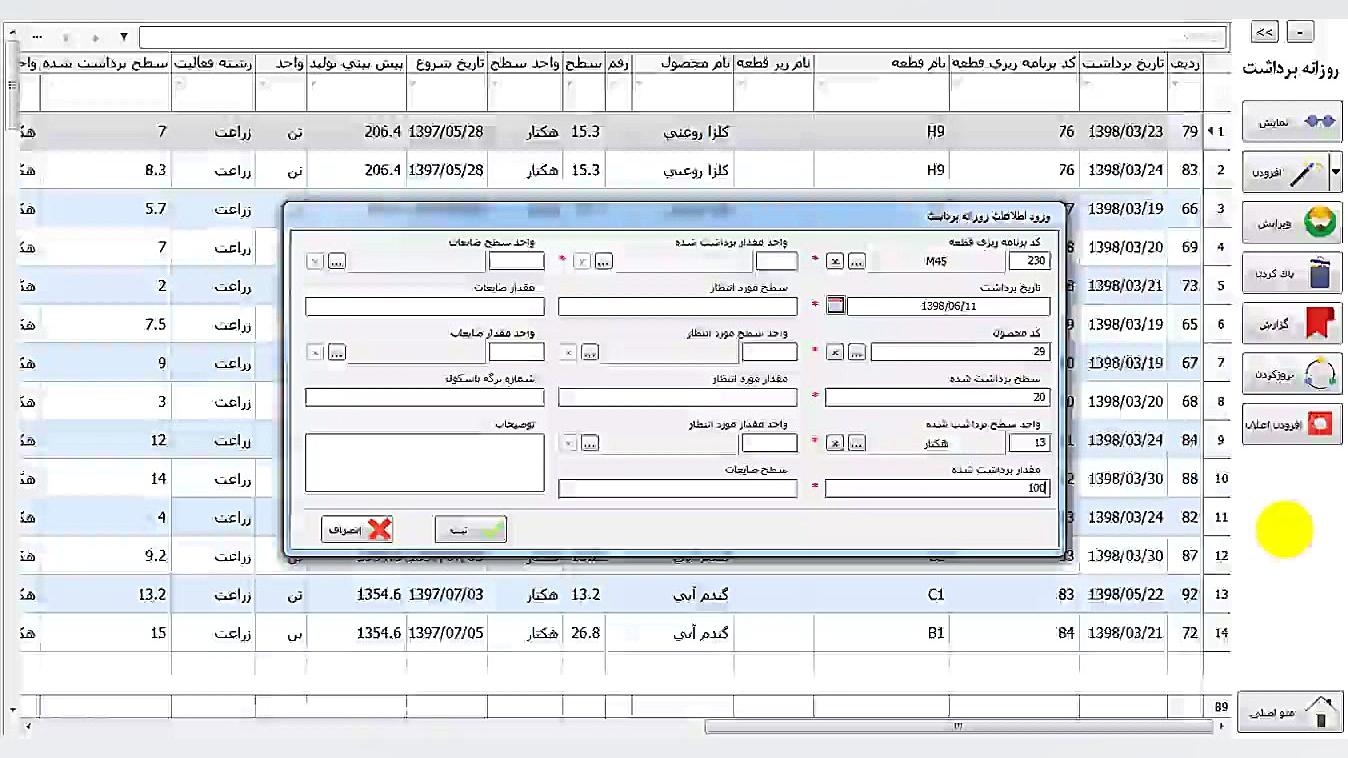Clear واحد سطح ضایعات with x button
Image resolution: width=1348 pixels, height=758 pixels.
click(315, 261)
